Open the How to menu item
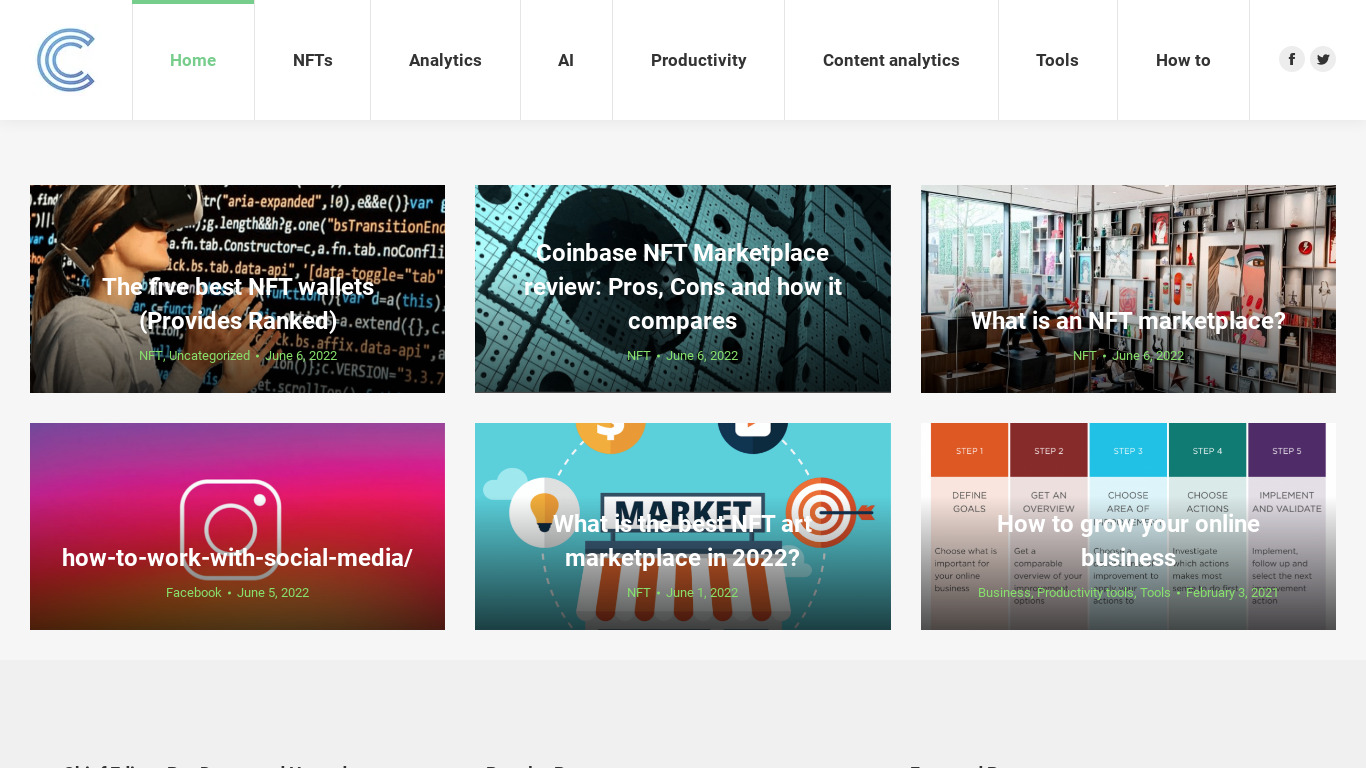 [x=1183, y=60]
